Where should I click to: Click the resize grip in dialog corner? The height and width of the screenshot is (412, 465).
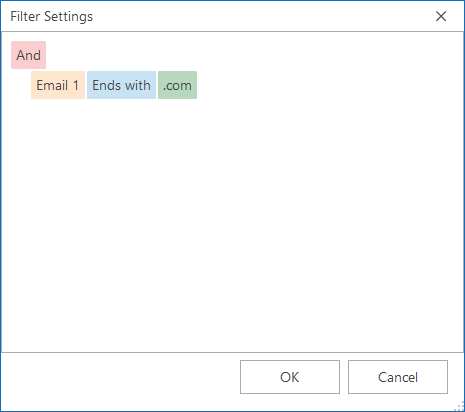[460, 407]
